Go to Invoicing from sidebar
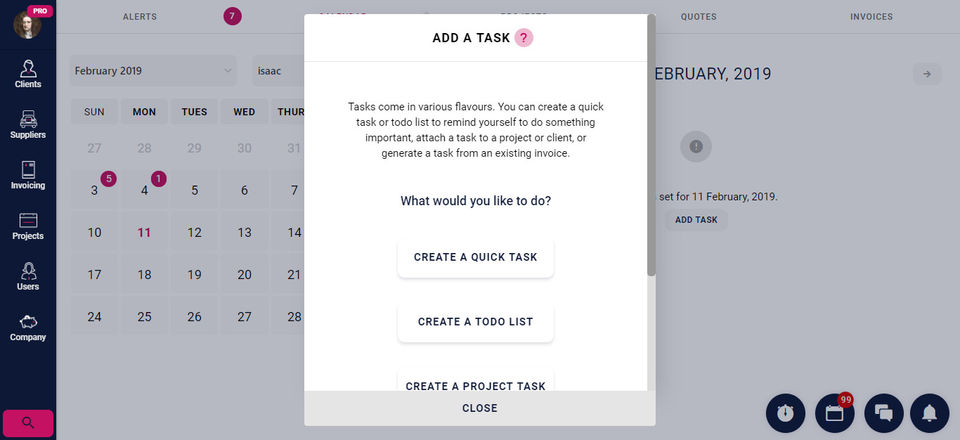 [28, 176]
